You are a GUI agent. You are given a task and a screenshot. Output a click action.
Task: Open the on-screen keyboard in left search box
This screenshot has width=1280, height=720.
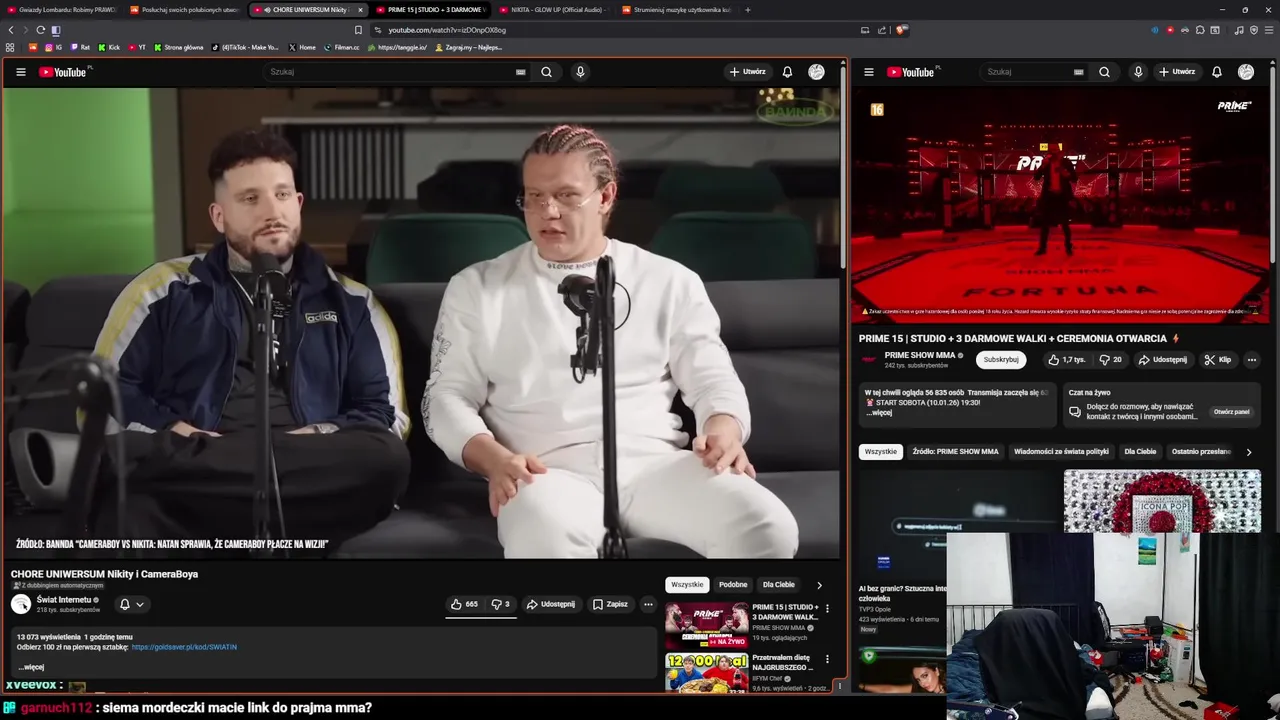click(x=520, y=72)
